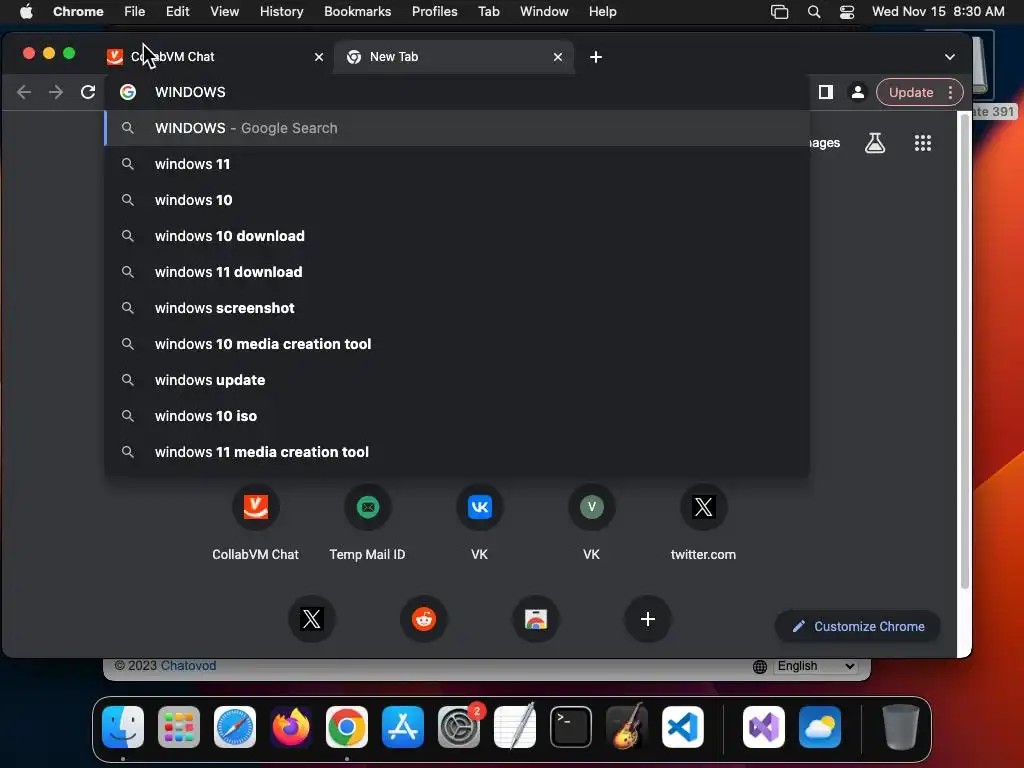Select the WINDOWS - Google Search suggestion
This screenshot has width=1024, height=768.
point(457,128)
